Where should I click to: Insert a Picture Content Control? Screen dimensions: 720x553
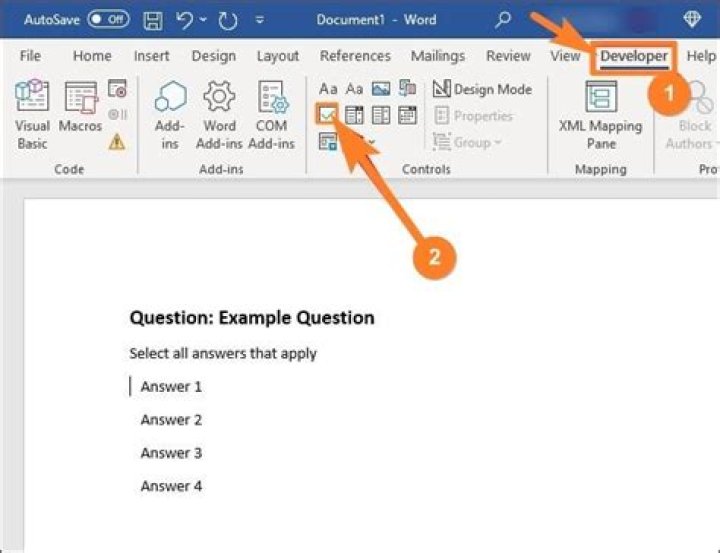coord(381,88)
